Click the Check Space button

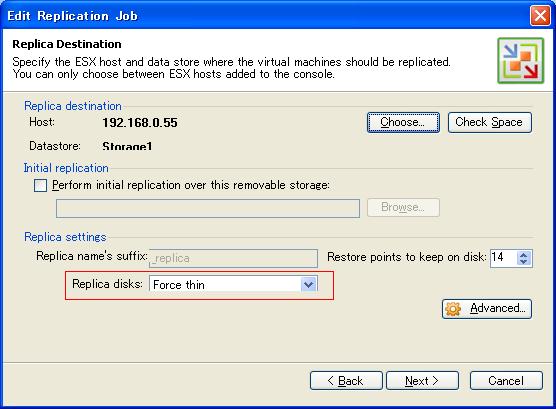point(490,122)
